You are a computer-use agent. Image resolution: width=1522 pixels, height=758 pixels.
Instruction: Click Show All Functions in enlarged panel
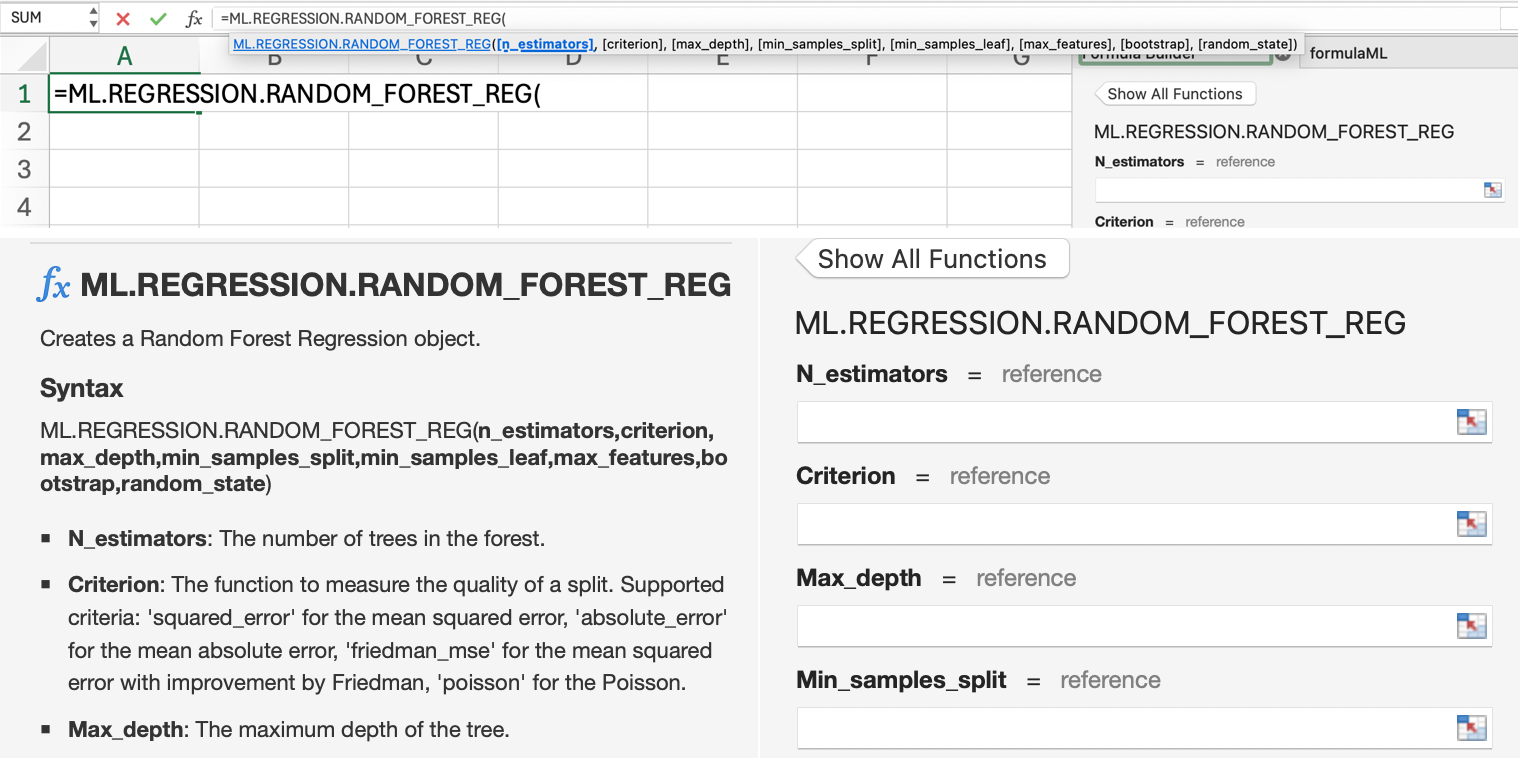(932, 259)
